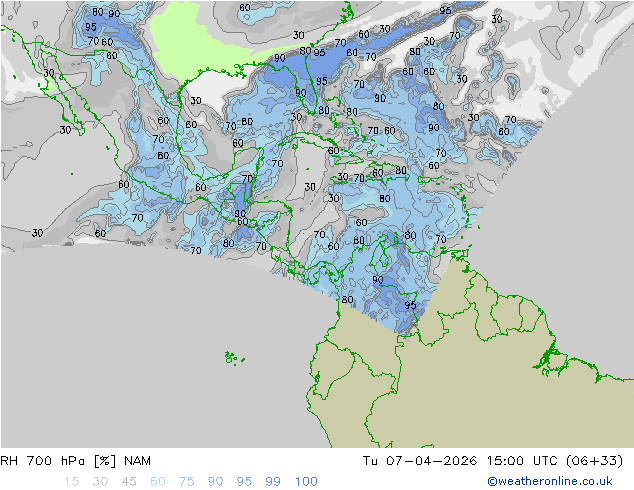Select legend value 15
Screen dimensions: 634x490
[x=72, y=482]
